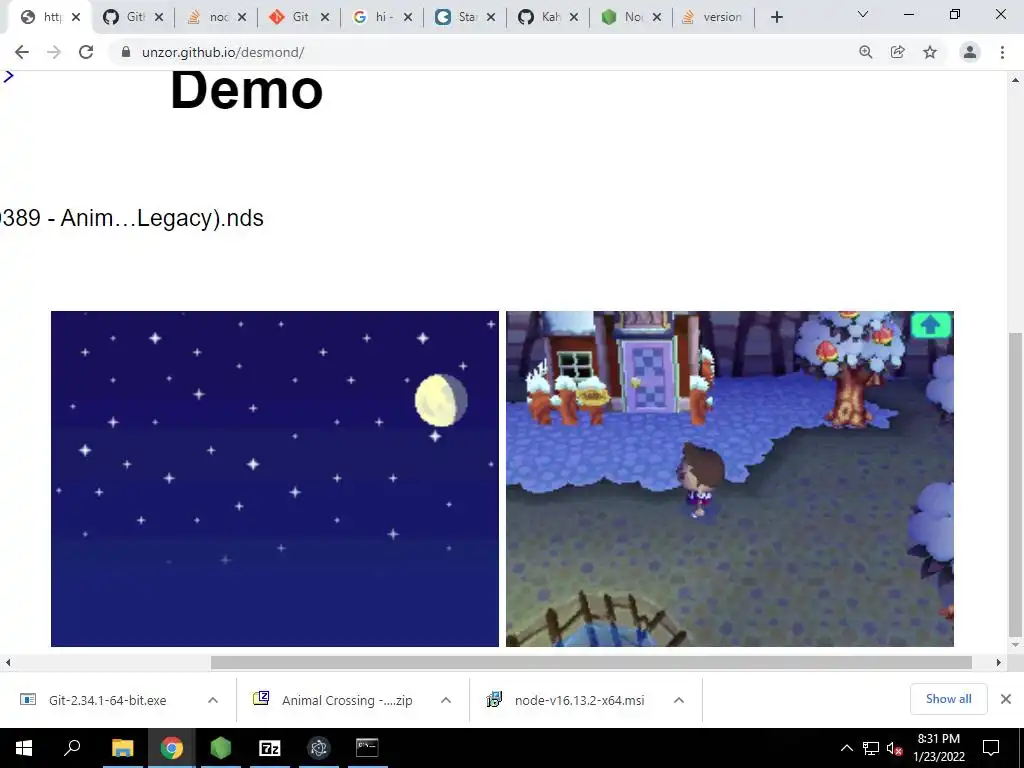Open Command Prompt from taskbar
This screenshot has width=1024, height=768.
click(367, 748)
